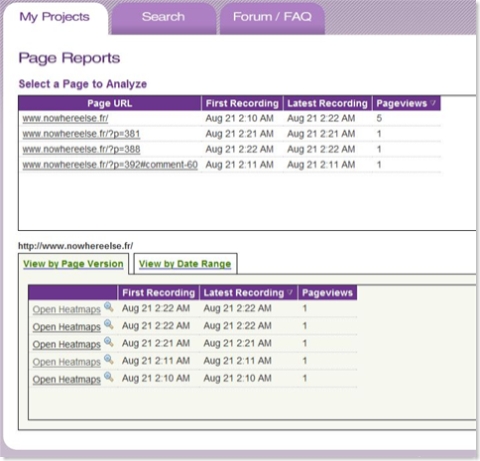
Task: Open Heatmaps for the first 2:22 AM recording
Action: click(67, 309)
